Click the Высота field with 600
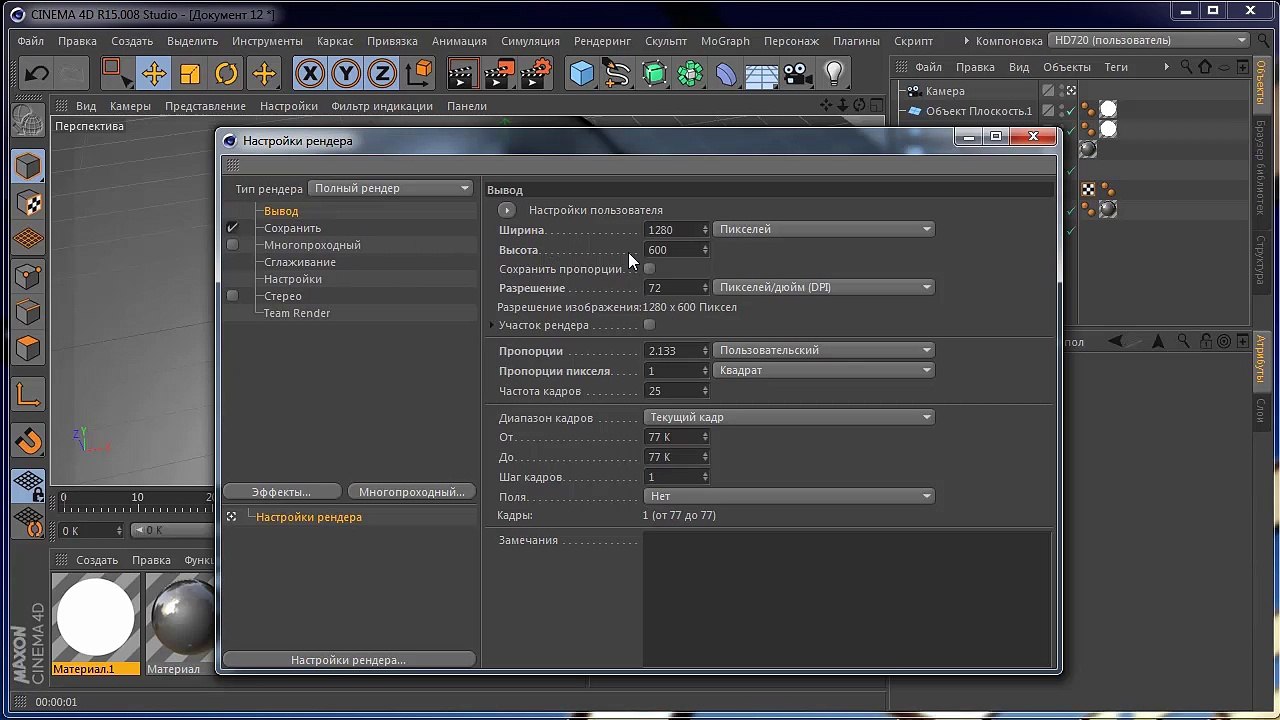This screenshot has height=720, width=1280. click(x=672, y=250)
